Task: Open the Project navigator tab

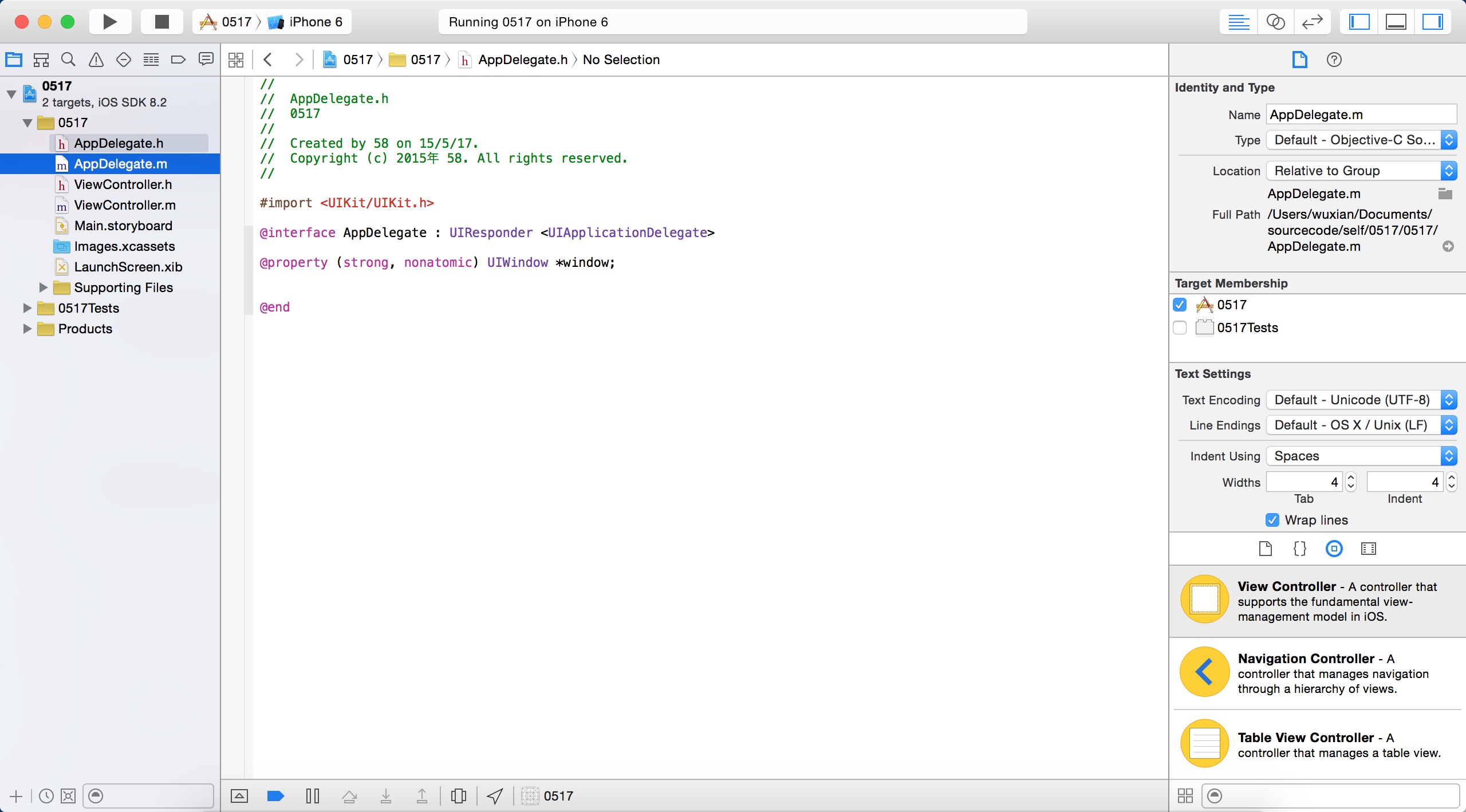Action: pos(14,60)
